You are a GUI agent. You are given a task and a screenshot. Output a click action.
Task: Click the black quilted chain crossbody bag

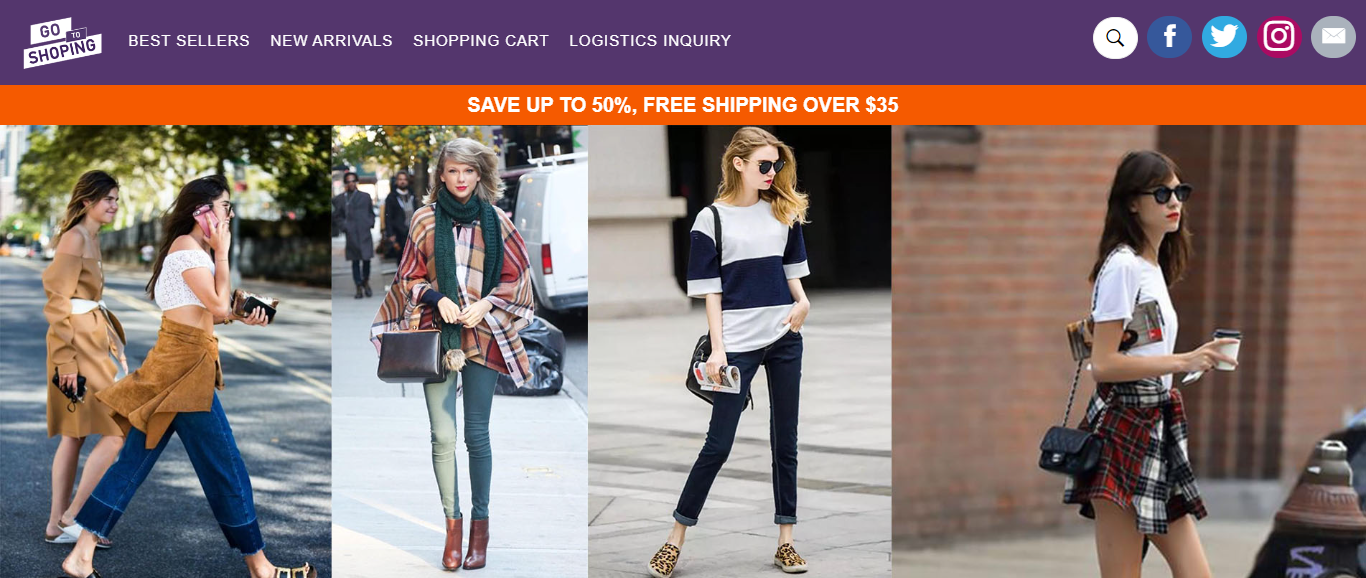pos(1070,448)
